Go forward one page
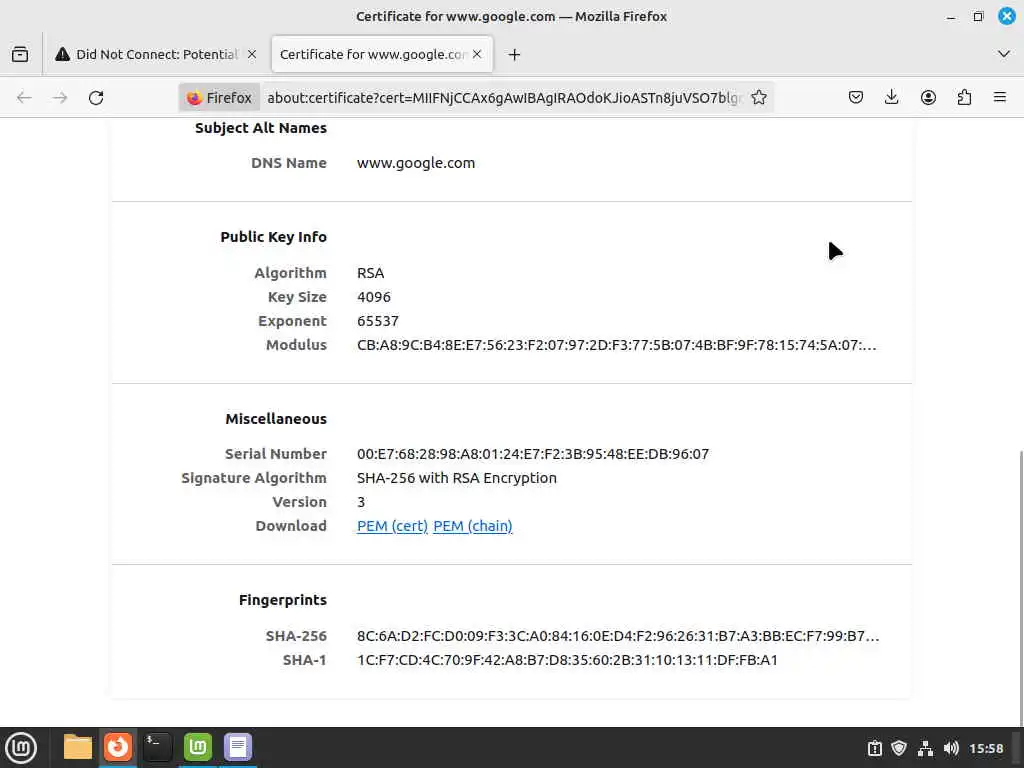The image size is (1024, 768). [x=60, y=98]
